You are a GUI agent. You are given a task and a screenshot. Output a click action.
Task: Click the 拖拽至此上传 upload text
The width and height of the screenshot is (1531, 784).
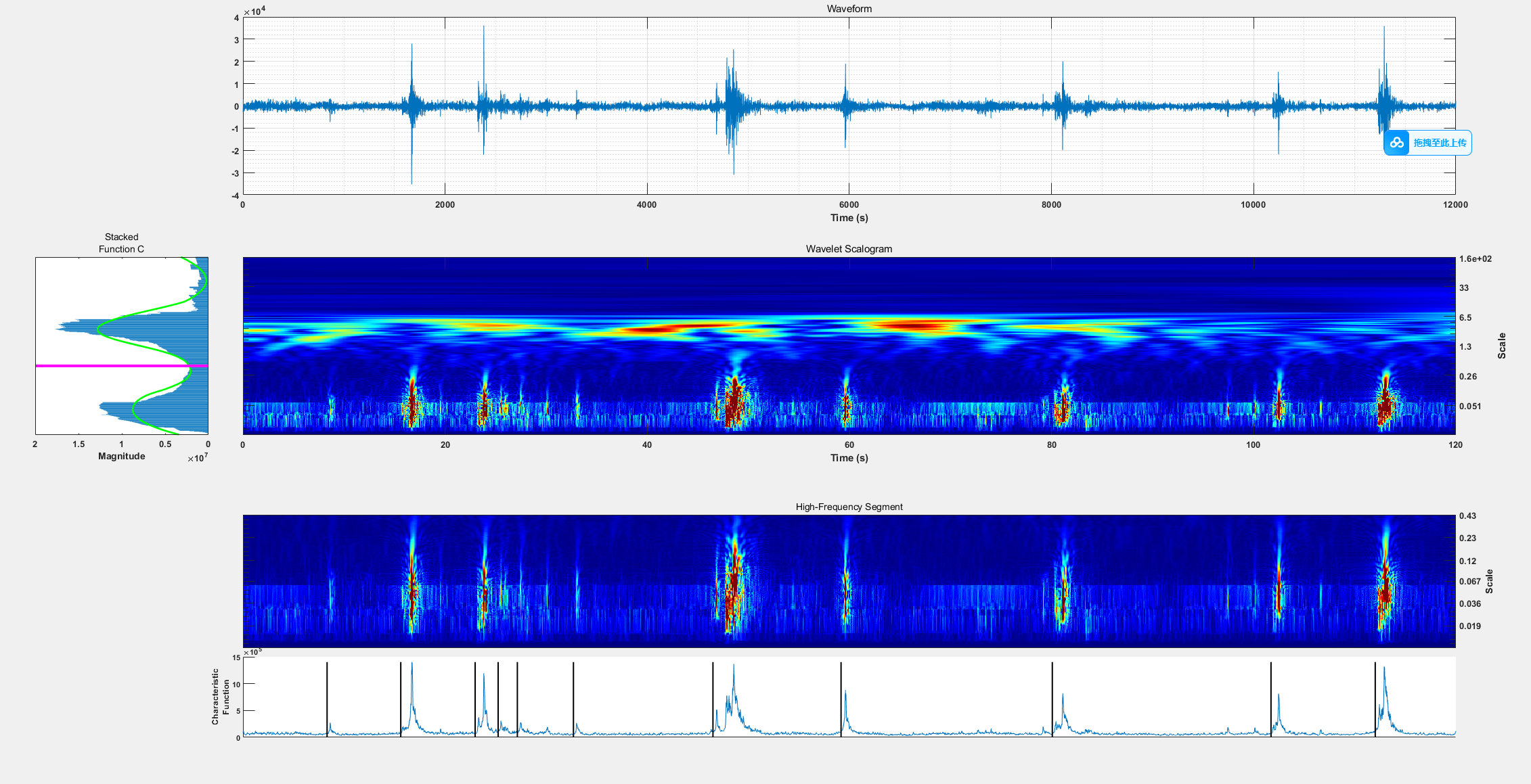tap(1440, 143)
